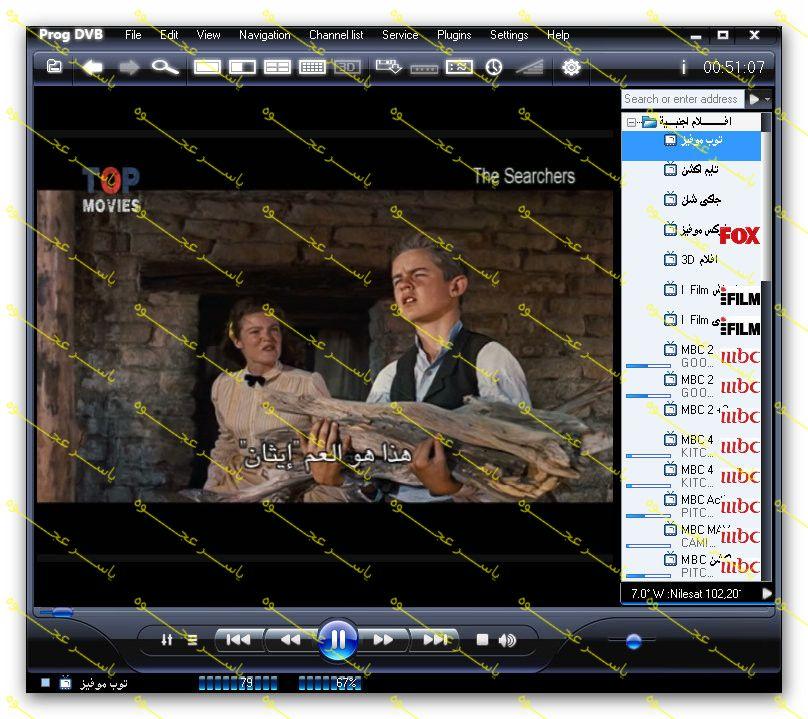The height and width of the screenshot is (719, 808).
Task: Open the scheduler clock icon
Action: click(x=494, y=67)
